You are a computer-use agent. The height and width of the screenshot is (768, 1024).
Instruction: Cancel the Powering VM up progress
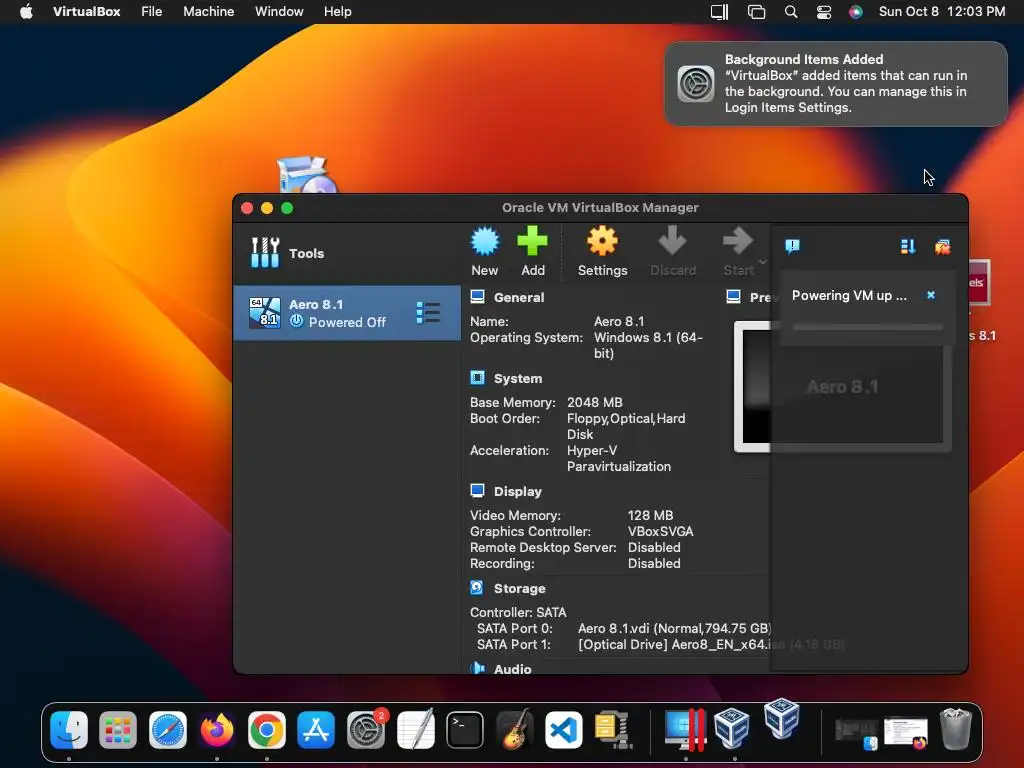pos(931,295)
